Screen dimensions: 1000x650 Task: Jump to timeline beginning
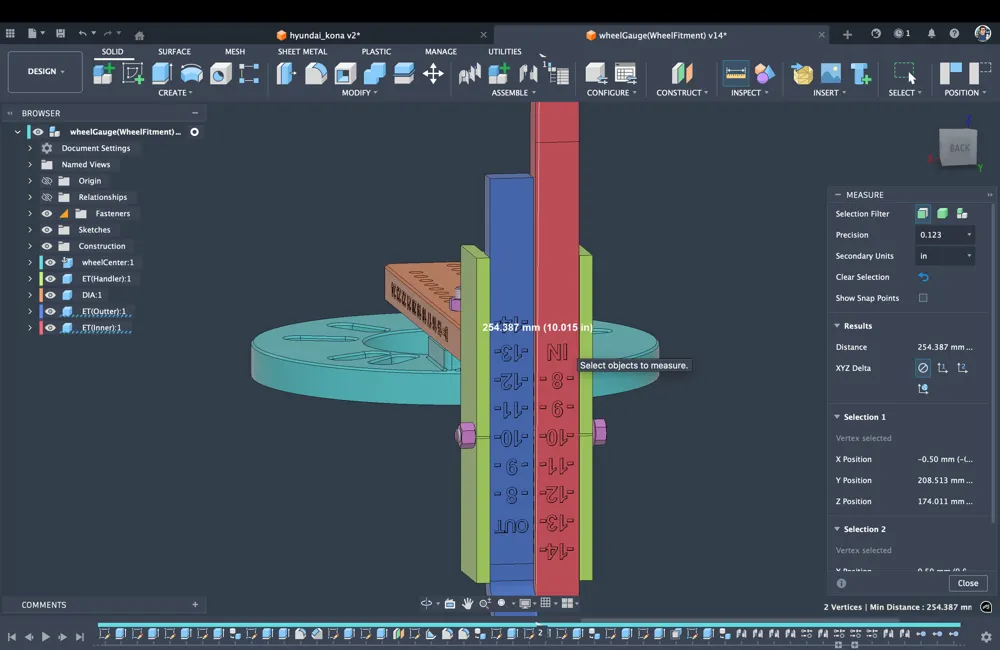click(11, 637)
